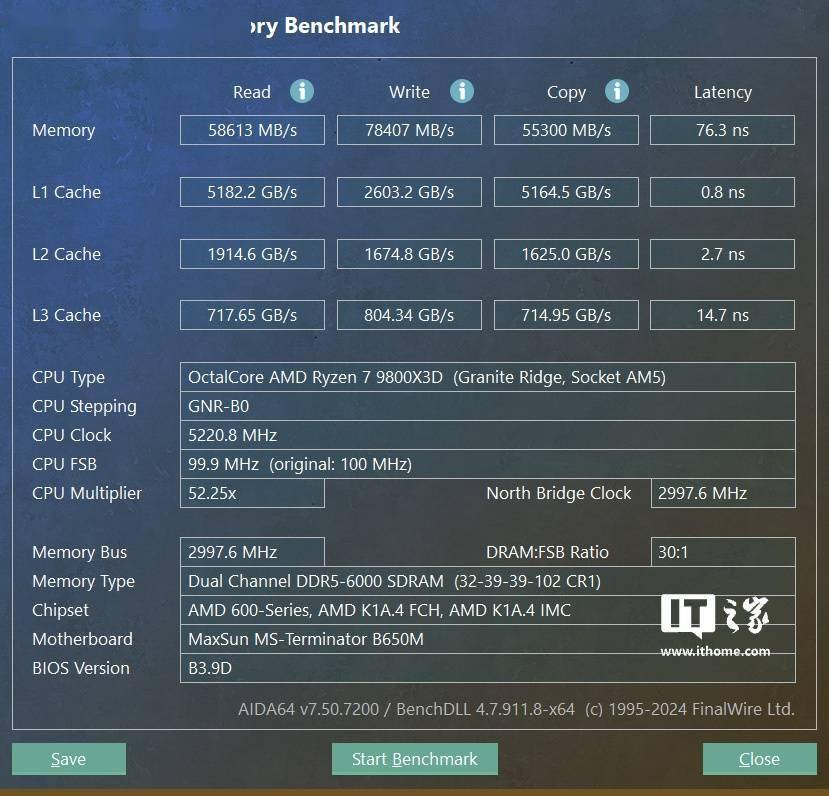
Task: Select L2 Cache copy 1625.0 GB/s
Action: [566, 254]
